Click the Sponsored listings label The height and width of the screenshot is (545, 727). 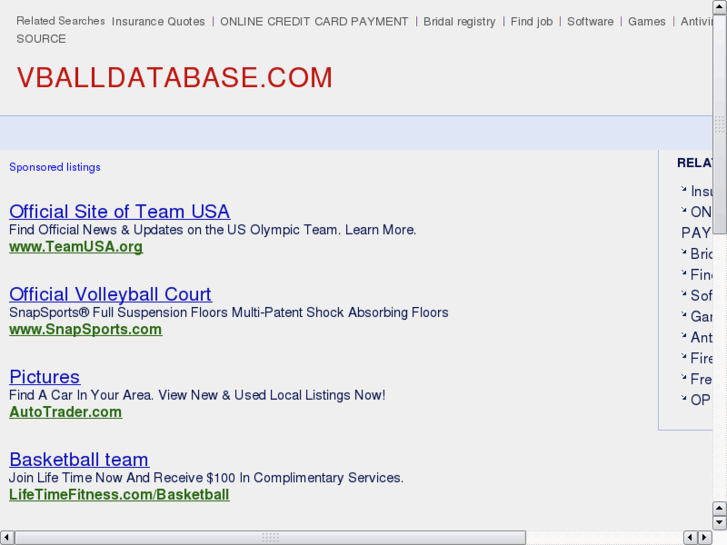(55, 167)
